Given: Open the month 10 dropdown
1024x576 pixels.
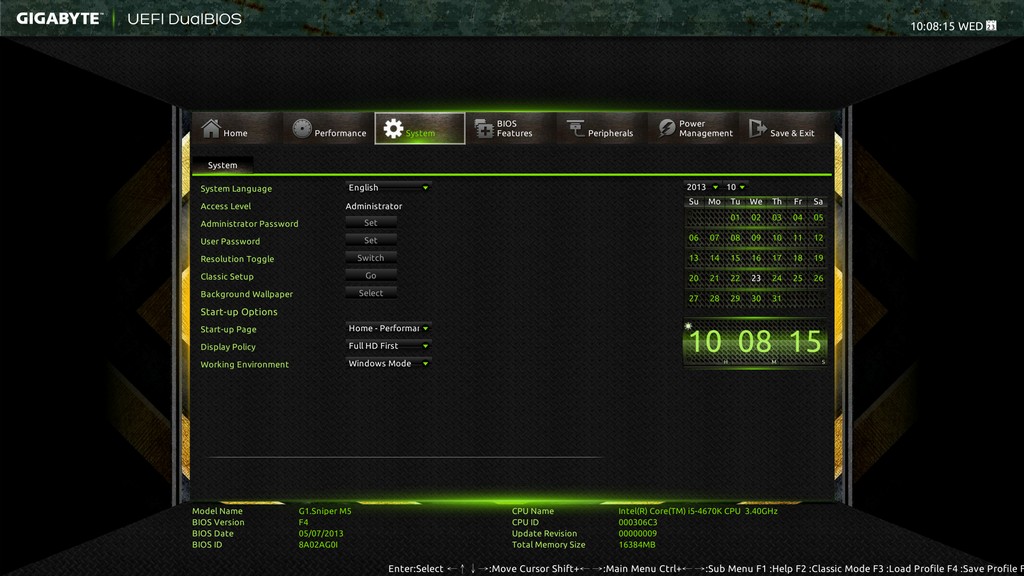Looking at the screenshot, I should 735,187.
